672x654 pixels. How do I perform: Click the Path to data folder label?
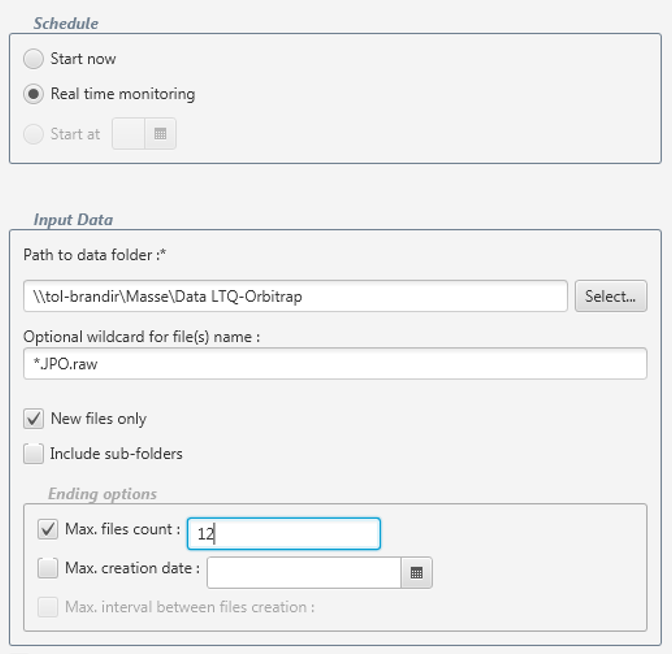(94, 255)
